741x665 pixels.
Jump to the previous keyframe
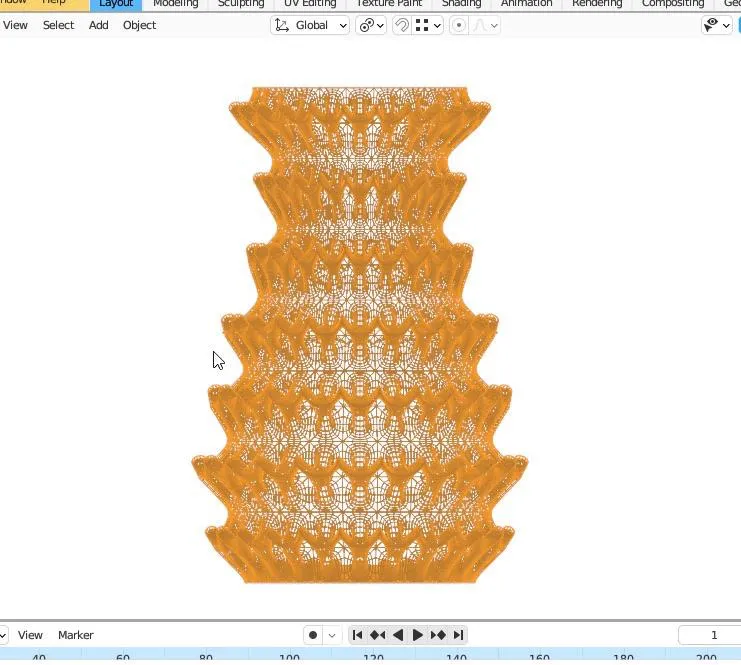click(x=377, y=635)
